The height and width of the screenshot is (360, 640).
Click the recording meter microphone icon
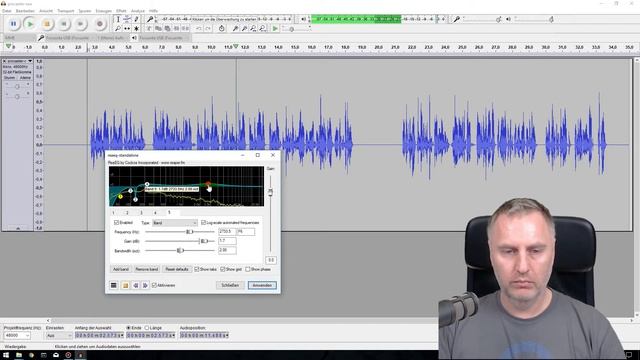[150, 19]
